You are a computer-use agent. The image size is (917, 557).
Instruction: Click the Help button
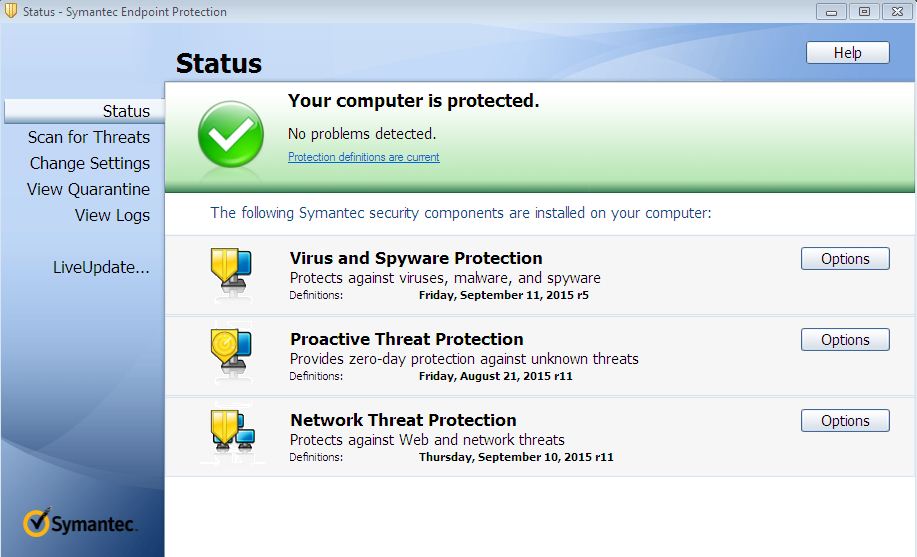click(x=847, y=53)
